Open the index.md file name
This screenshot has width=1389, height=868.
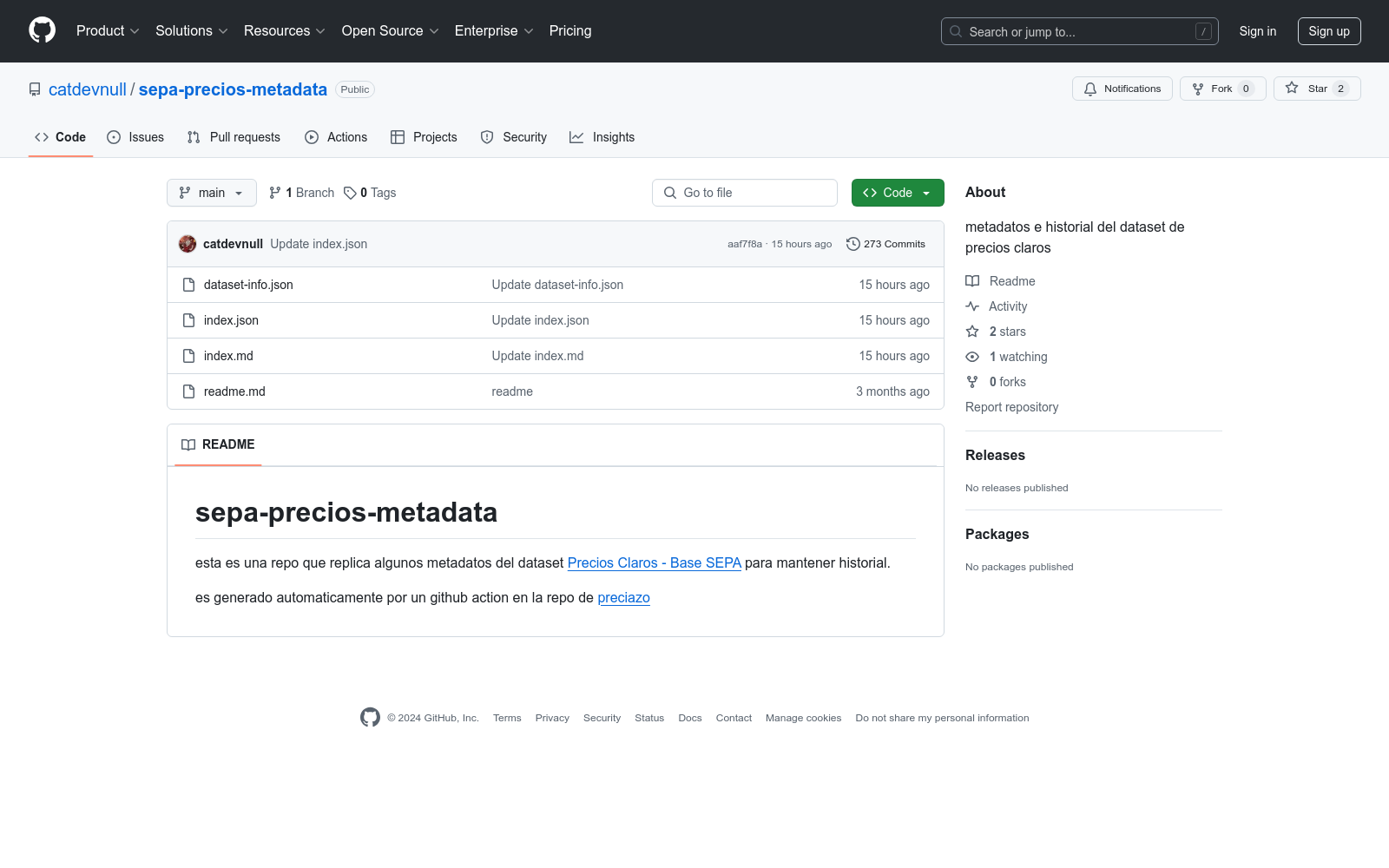coord(228,356)
